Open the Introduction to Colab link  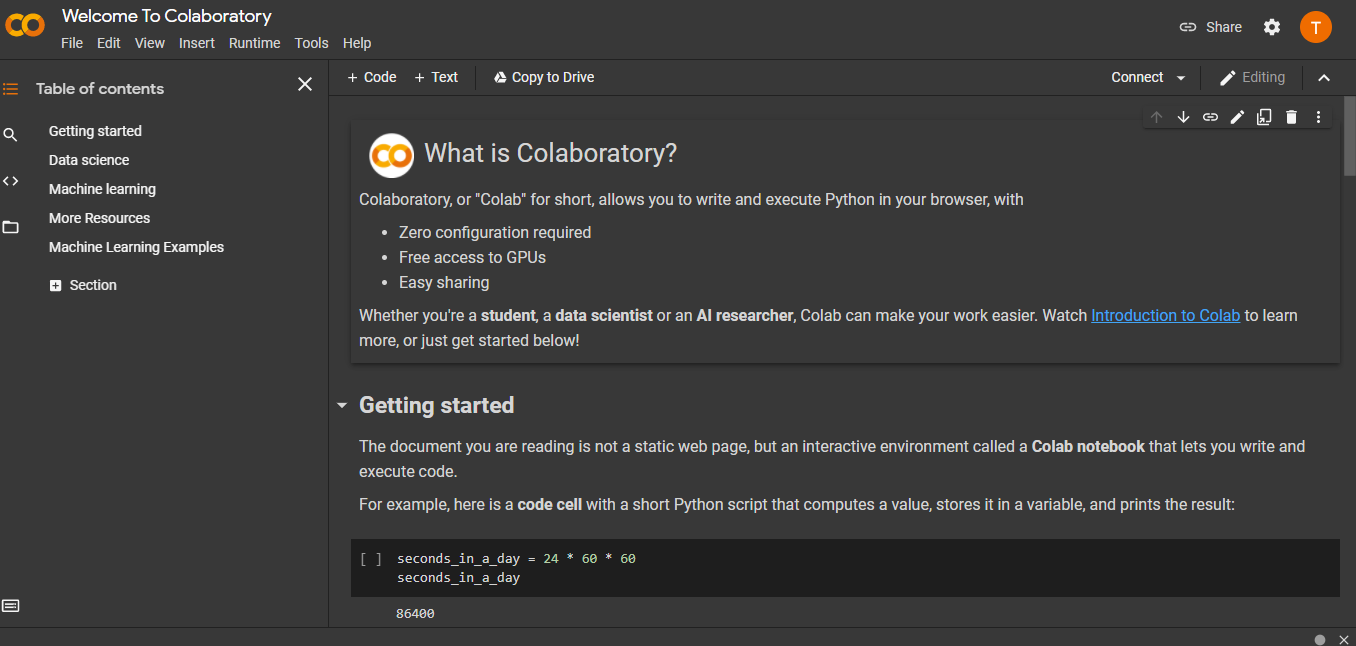point(1165,315)
